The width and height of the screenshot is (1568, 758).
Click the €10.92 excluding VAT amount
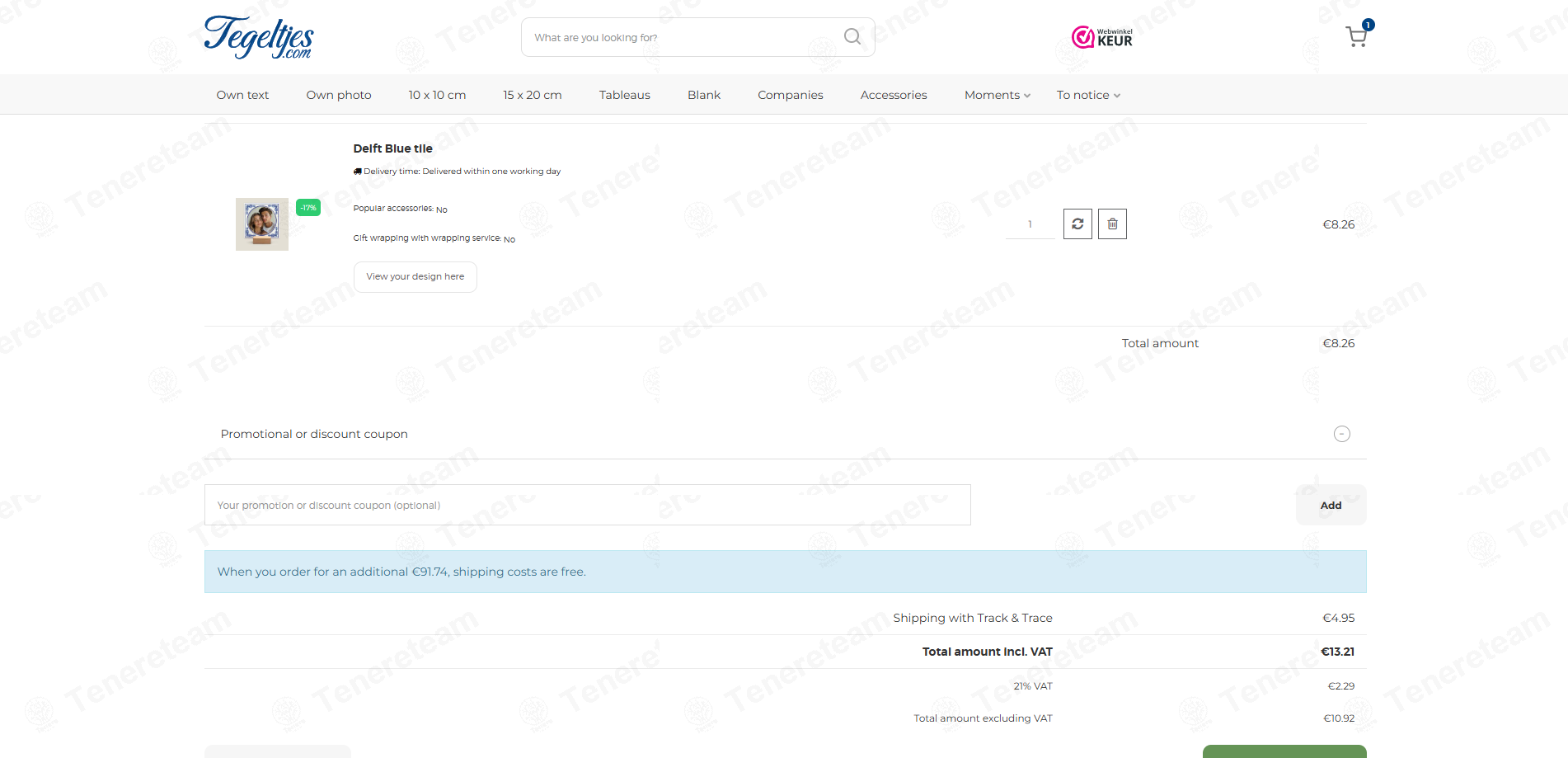[1339, 718]
